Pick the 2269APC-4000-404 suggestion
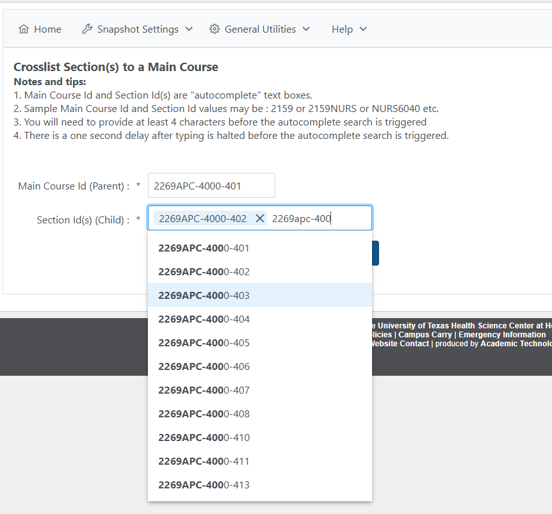The width and height of the screenshot is (552, 514). [x=260, y=319]
